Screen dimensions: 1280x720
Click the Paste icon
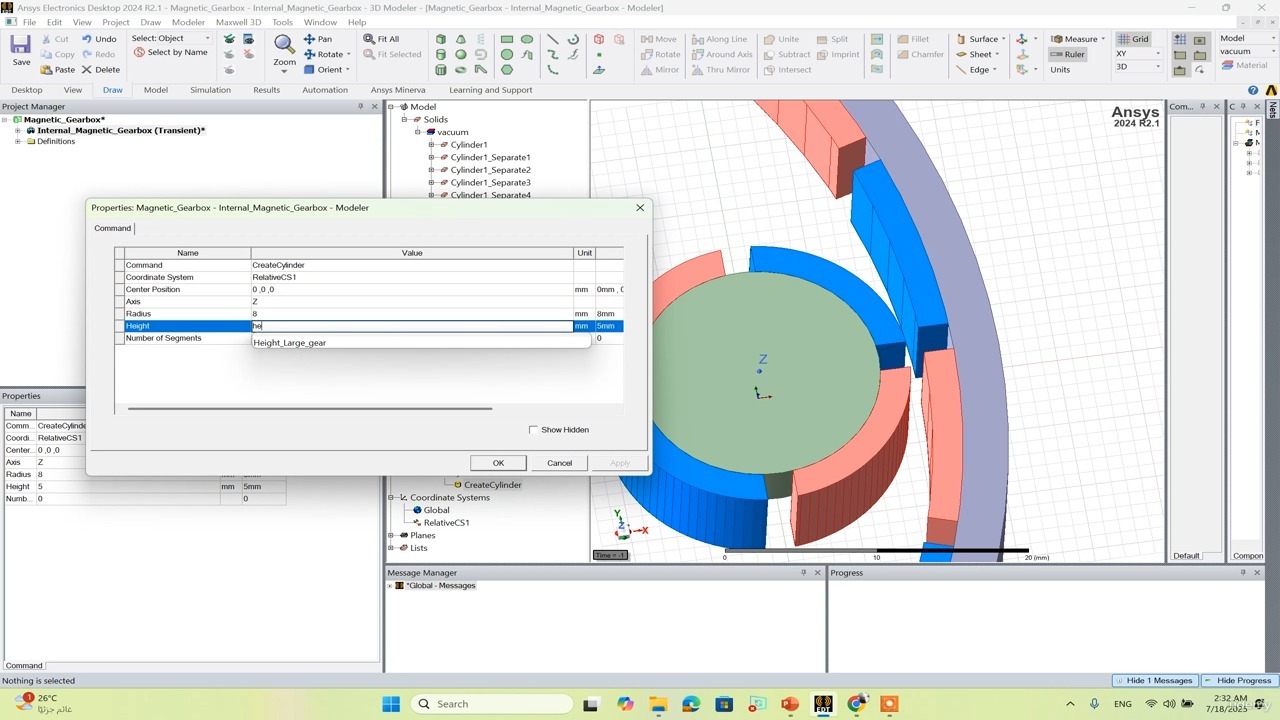tap(47, 70)
